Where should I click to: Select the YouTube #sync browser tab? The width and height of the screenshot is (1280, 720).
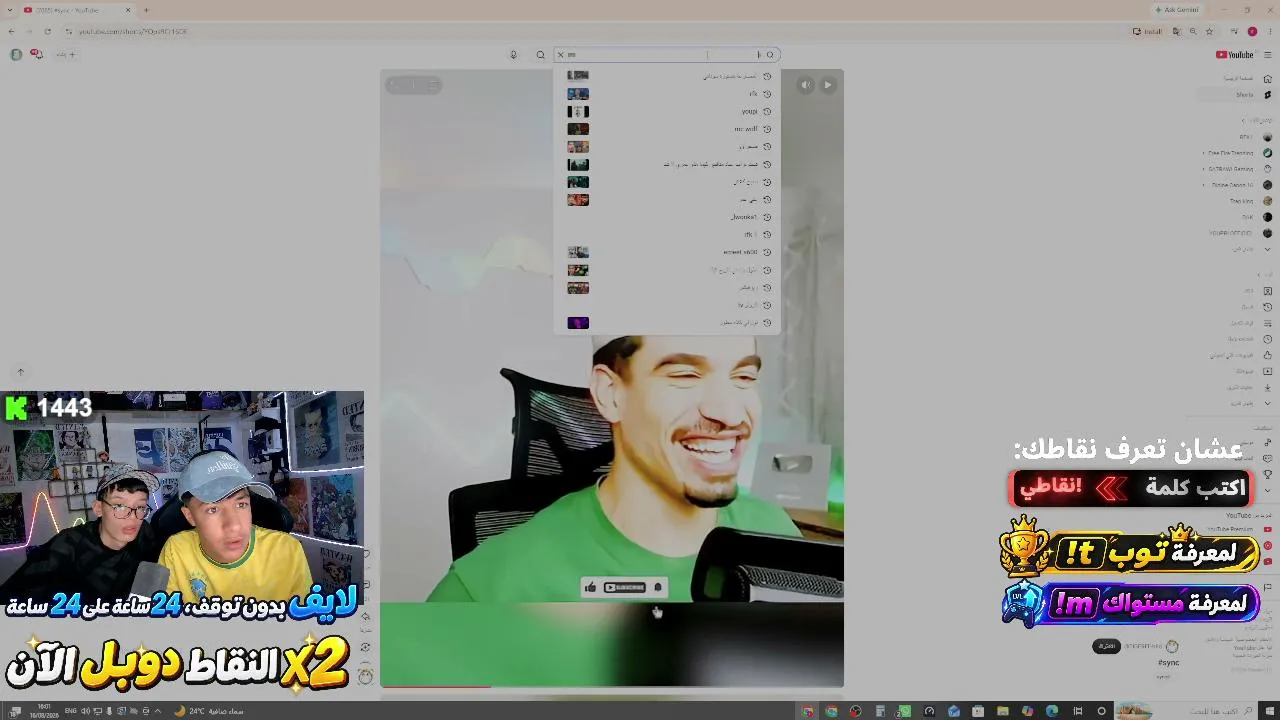click(x=76, y=10)
